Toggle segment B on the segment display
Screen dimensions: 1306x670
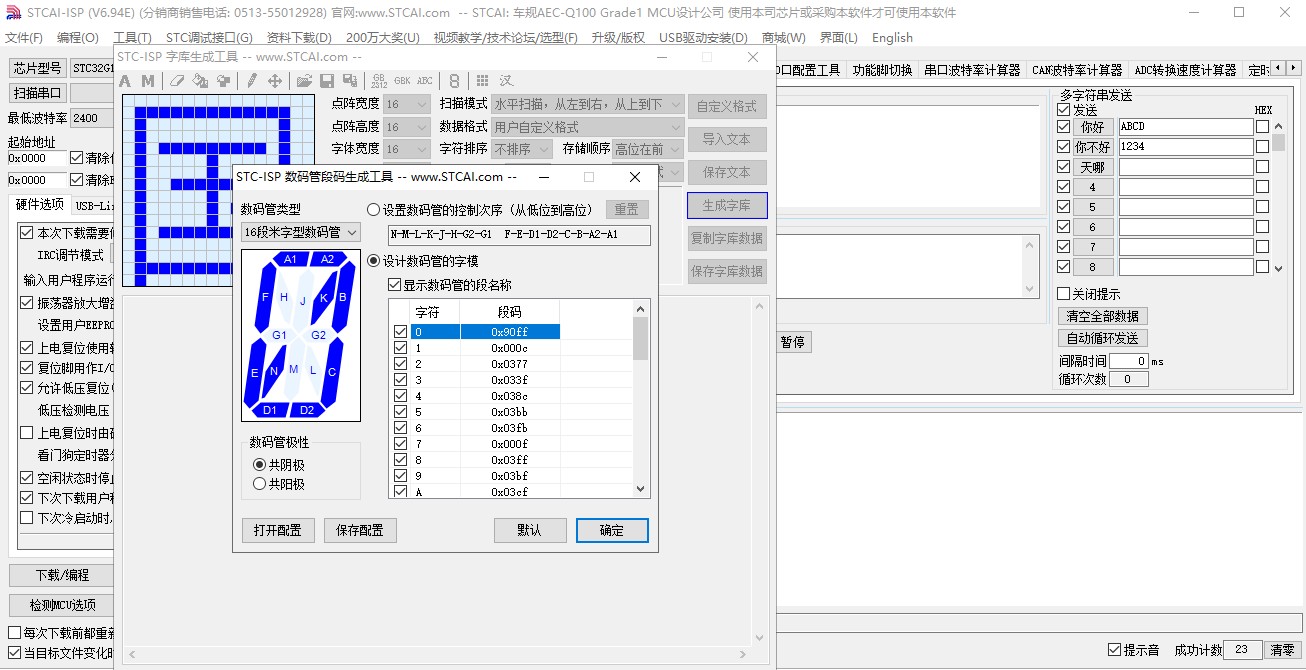342,297
